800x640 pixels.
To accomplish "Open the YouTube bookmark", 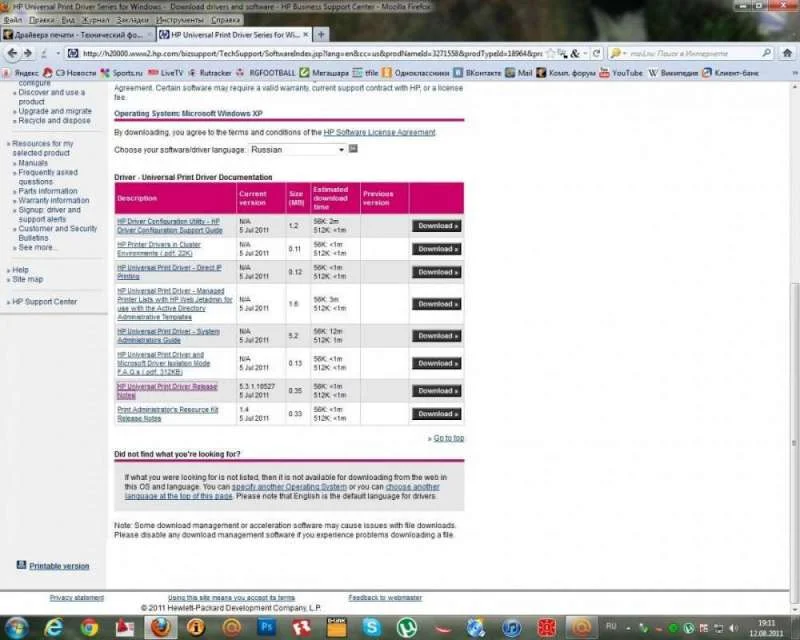I will point(621,73).
